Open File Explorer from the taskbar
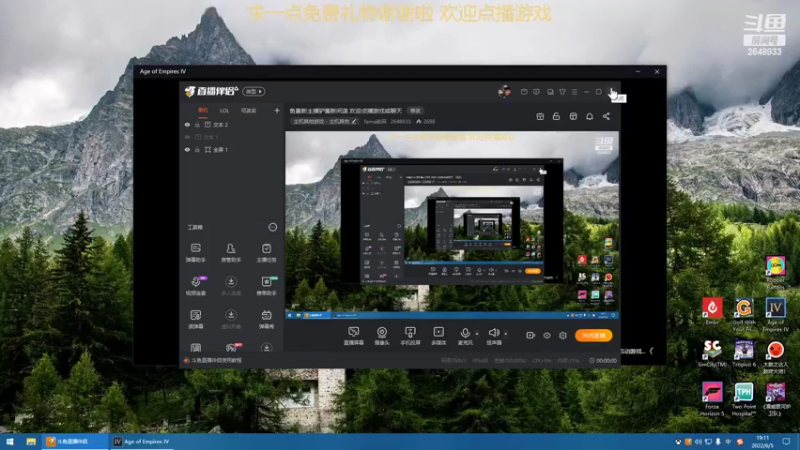 click(31, 442)
